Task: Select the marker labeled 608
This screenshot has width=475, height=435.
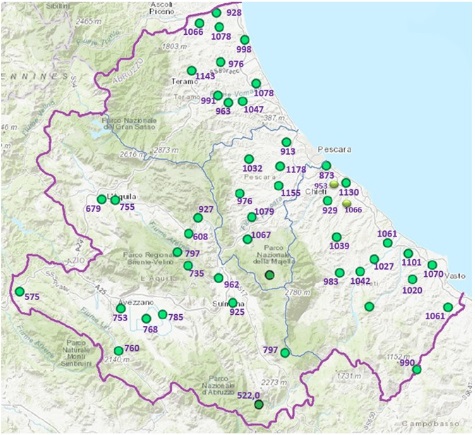Action: [189, 233]
